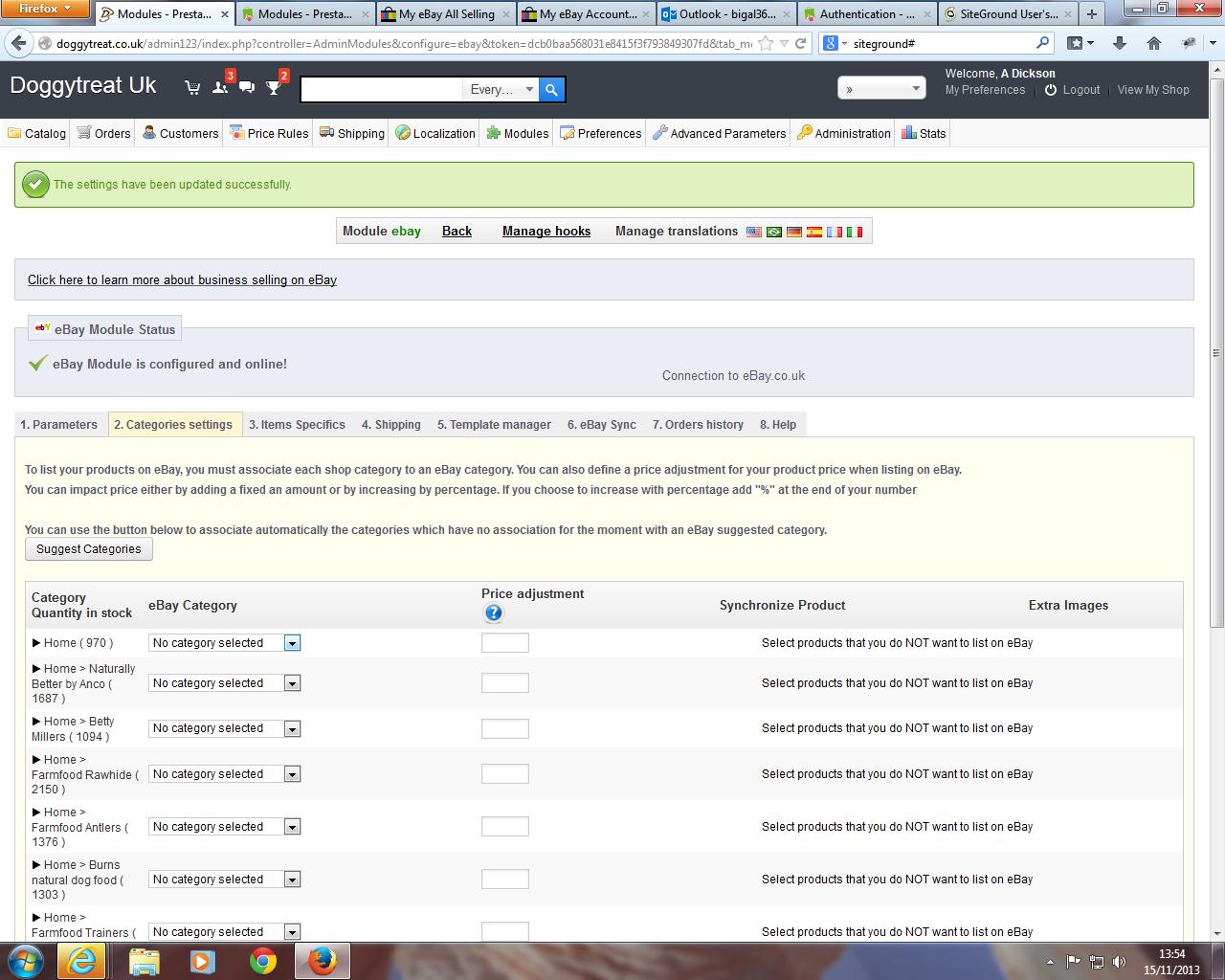Open the Stats menu
This screenshot has height=980, width=1225.
pos(924,134)
